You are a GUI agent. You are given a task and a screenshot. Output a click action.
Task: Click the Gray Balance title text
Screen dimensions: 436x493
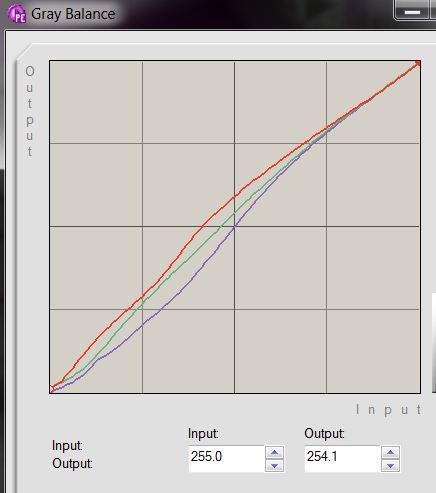(x=73, y=14)
